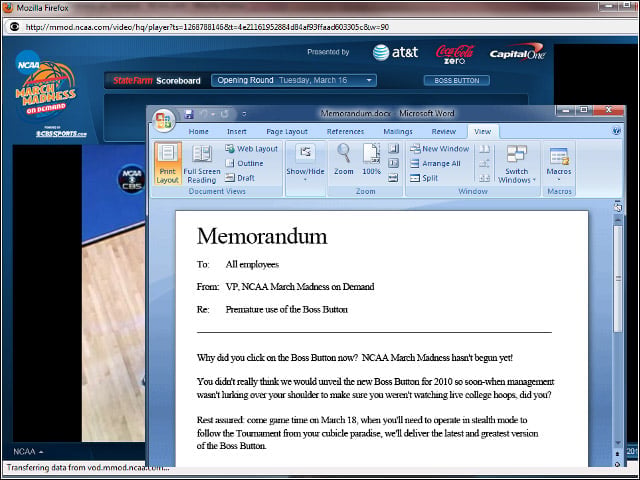Save the document via Quick Access toolbar

pyautogui.click(x=189, y=114)
